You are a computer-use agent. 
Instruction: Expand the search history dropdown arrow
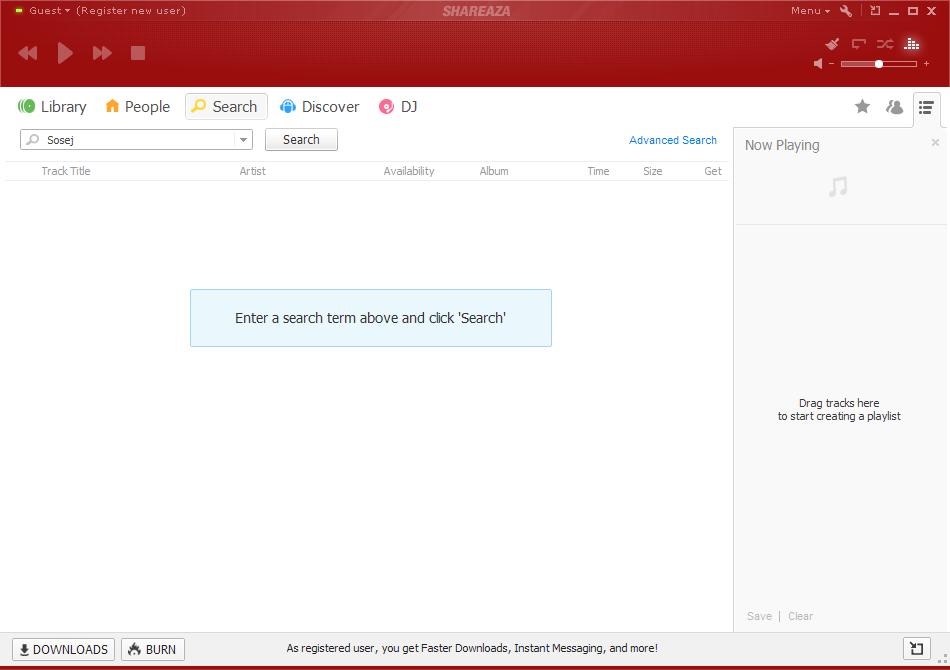(x=243, y=140)
